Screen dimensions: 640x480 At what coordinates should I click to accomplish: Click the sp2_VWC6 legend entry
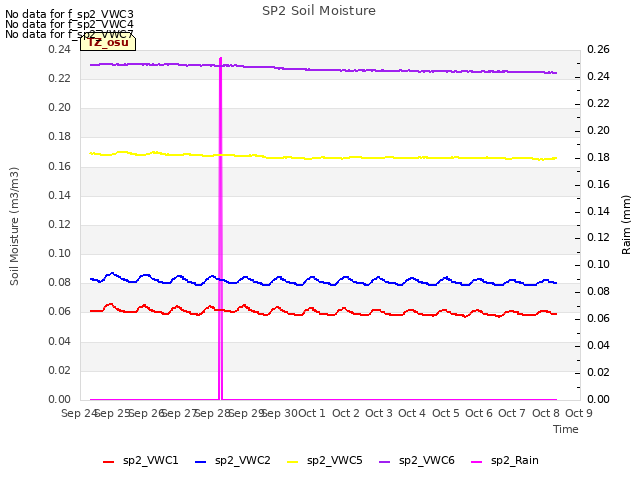[x=417, y=461]
